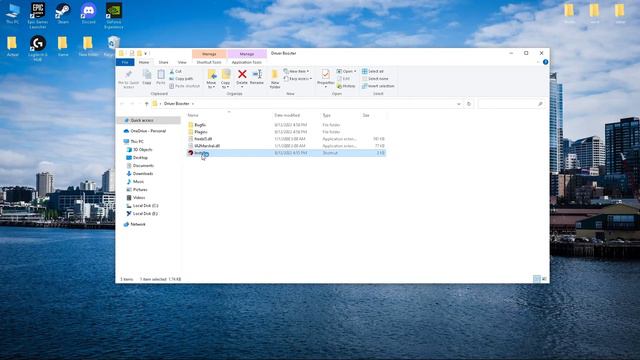Collapse the ribbon with chevron
The image size is (640, 360).
(538, 62)
